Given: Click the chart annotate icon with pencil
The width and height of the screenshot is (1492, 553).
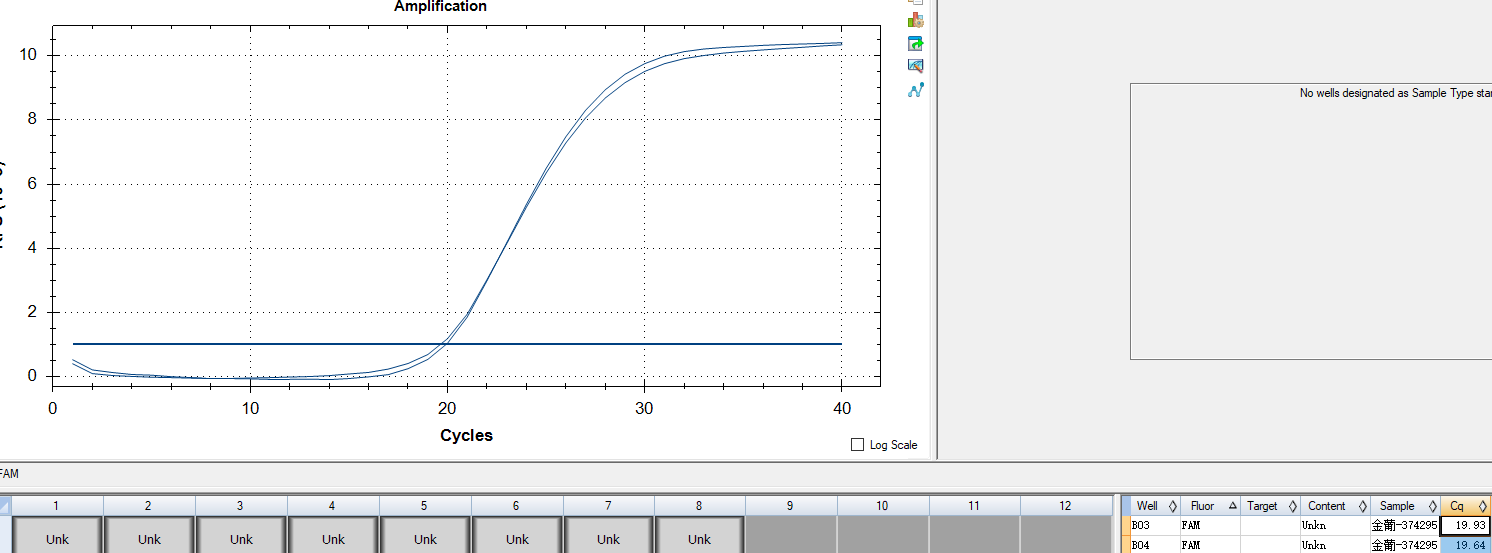Looking at the screenshot, I should pyautogui.click(x=915, y=66).
